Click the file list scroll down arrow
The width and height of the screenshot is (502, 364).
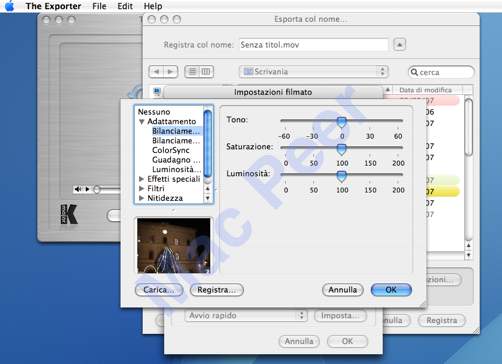(469, 255)
